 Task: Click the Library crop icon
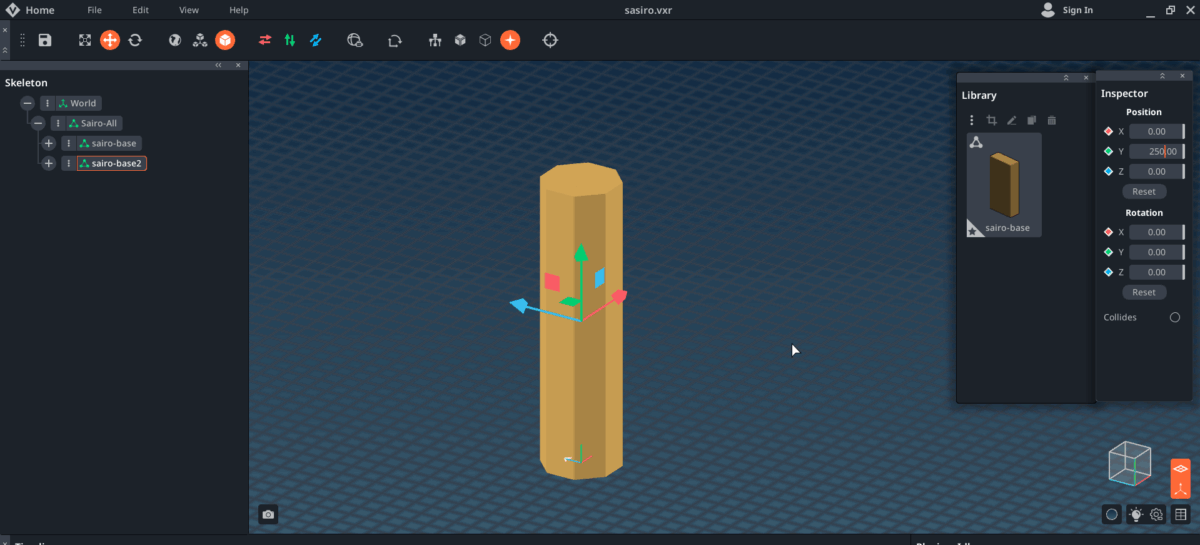[991, 120]
